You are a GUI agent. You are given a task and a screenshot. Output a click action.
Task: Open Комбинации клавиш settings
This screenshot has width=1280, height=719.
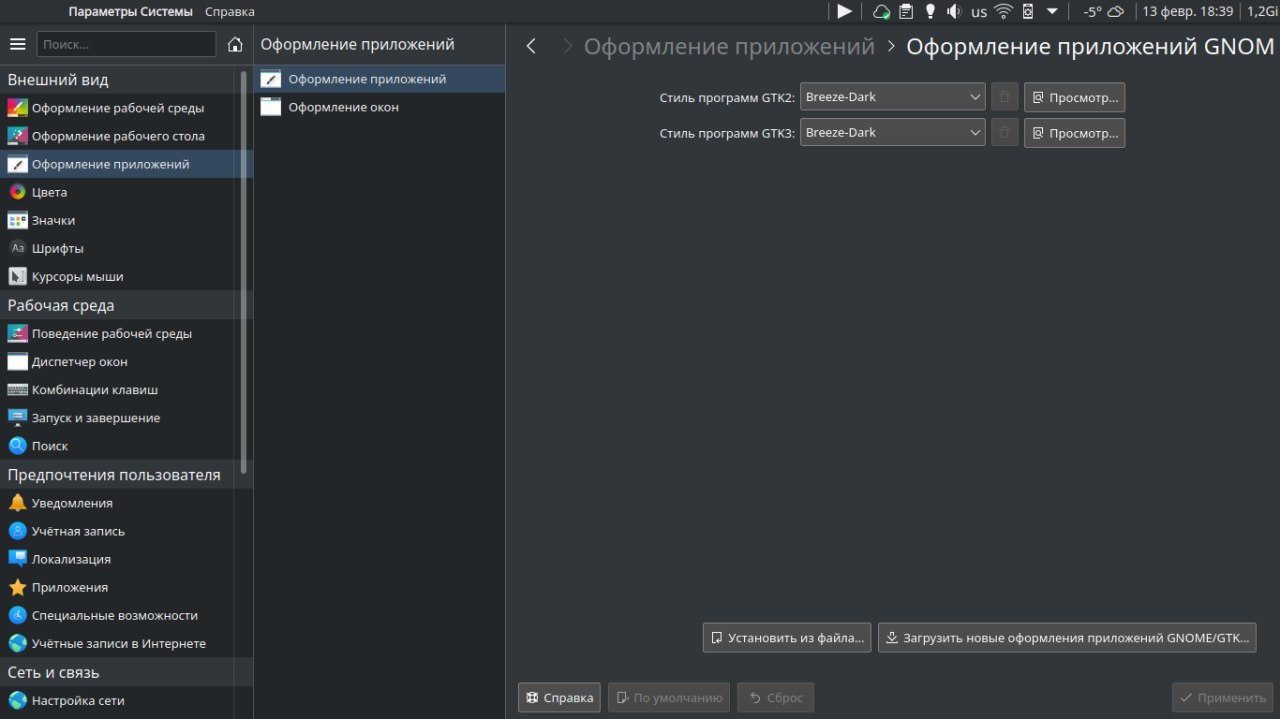click(126, 390)
